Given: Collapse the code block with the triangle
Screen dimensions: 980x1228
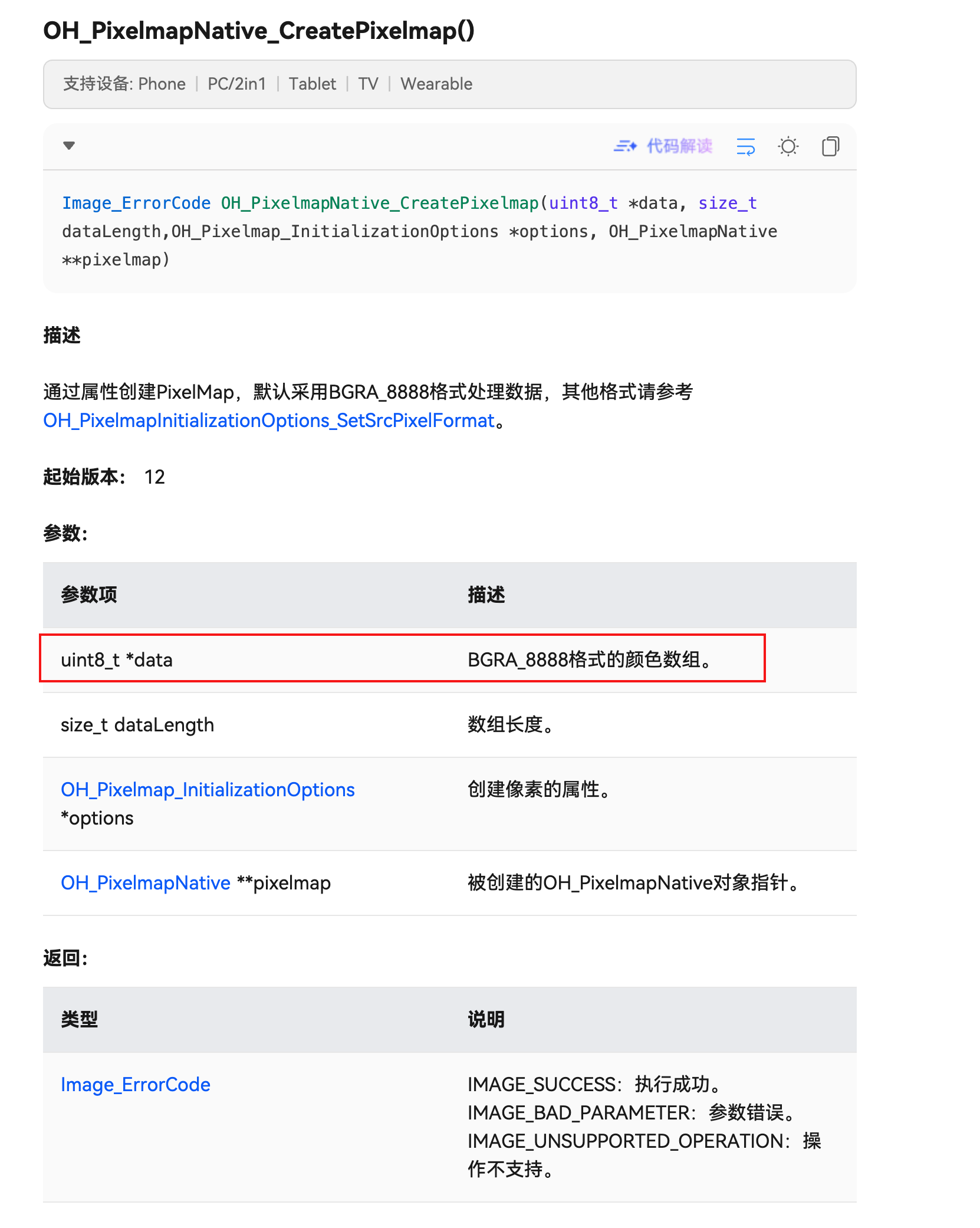Looking at the screenshot, I should [69, 146].
